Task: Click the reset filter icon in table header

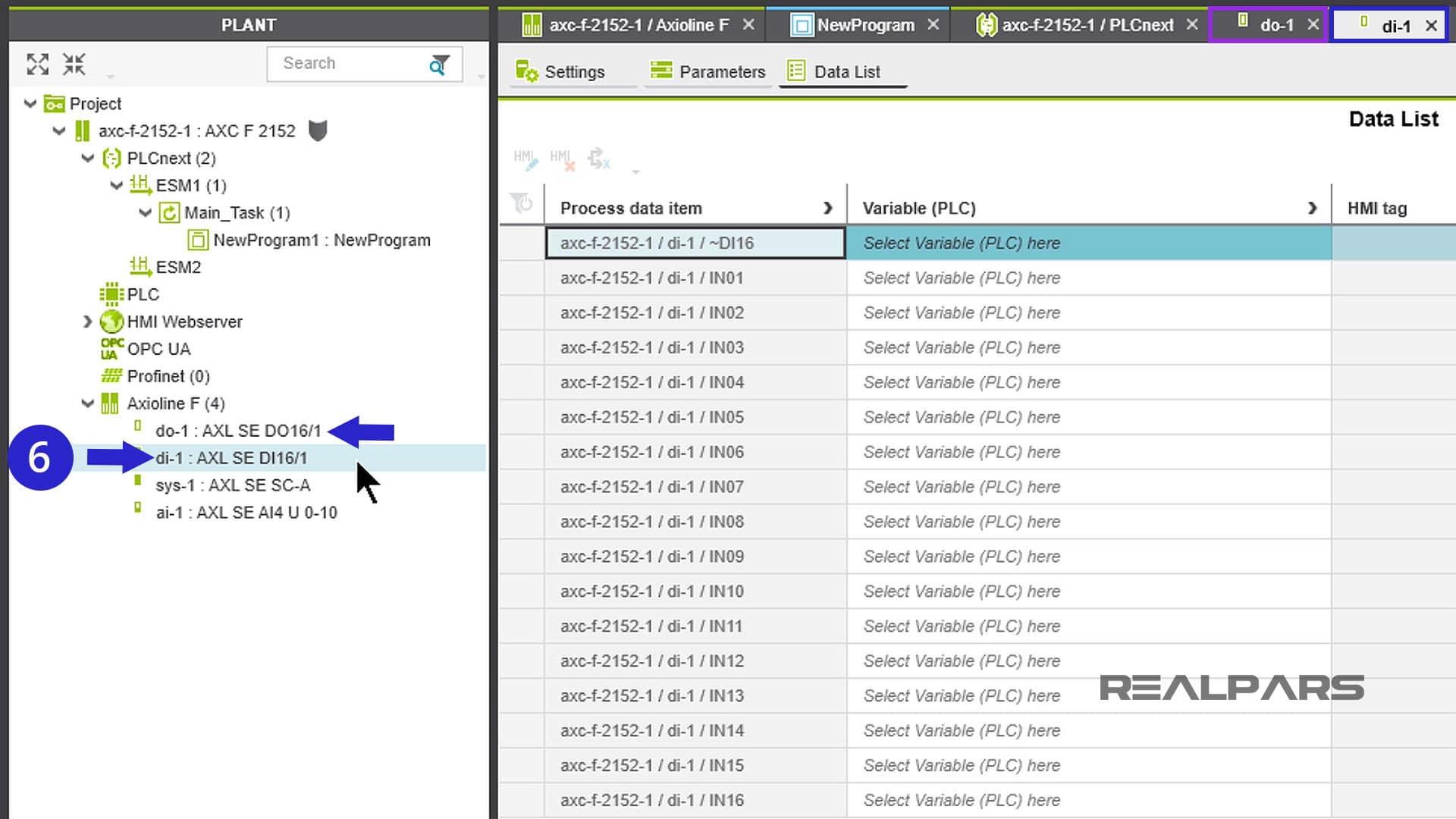Action: click(522, 203)
